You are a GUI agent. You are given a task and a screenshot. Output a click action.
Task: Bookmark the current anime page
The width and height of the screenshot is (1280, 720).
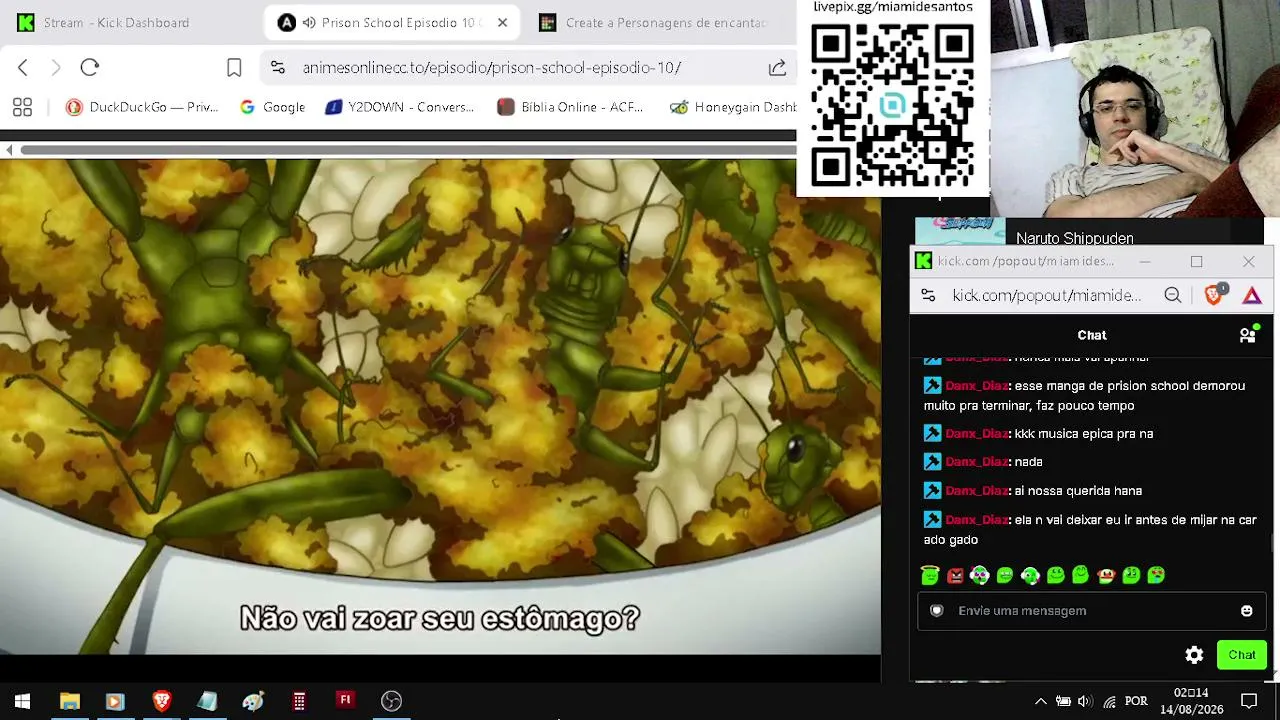[234, 67]
